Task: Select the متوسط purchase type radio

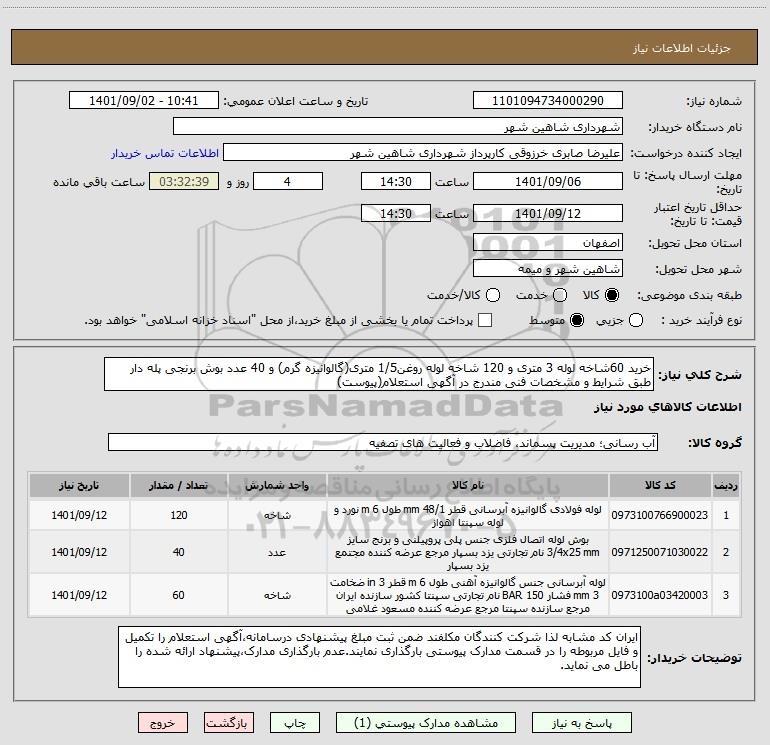Action: tap(577, 320)
